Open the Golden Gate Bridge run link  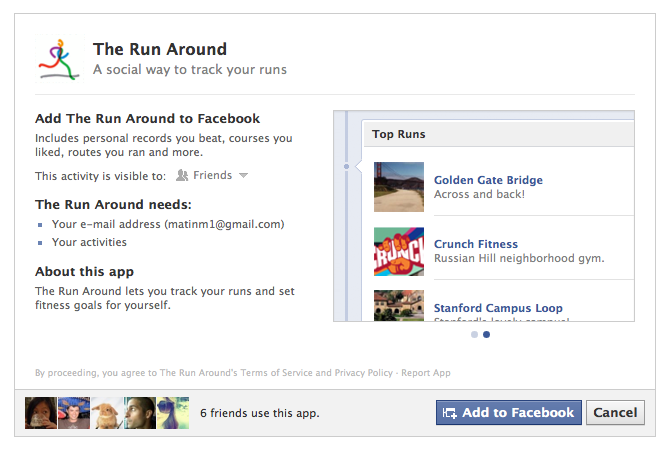(488, 180)
